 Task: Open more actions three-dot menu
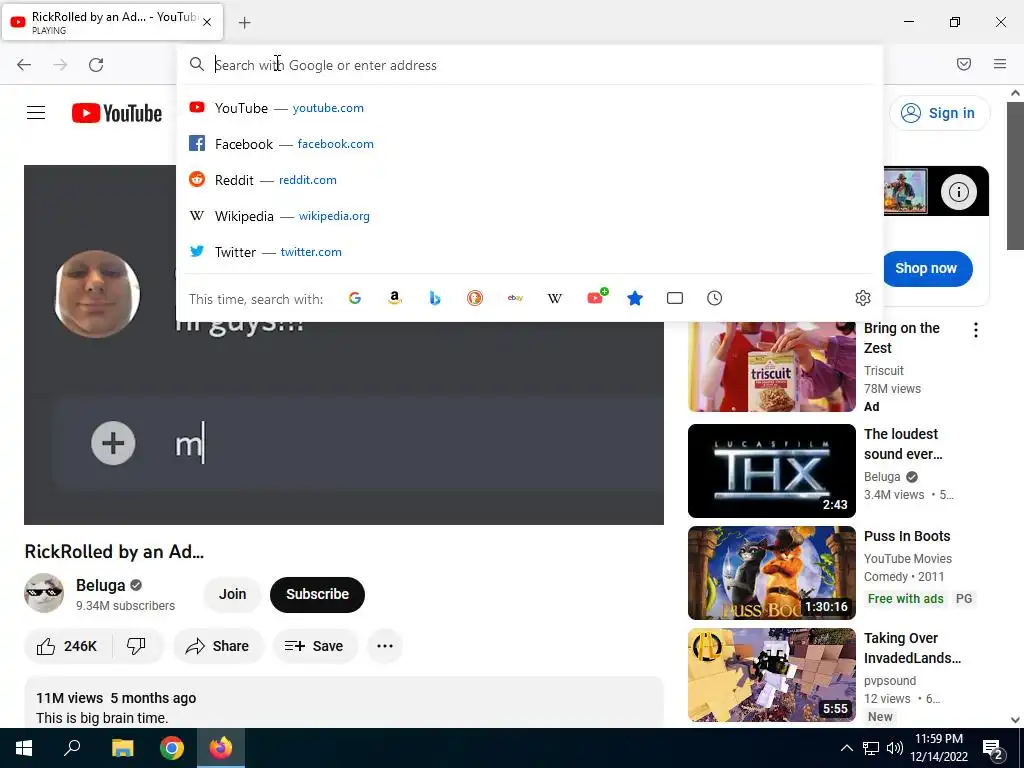(x=385, y=646)
